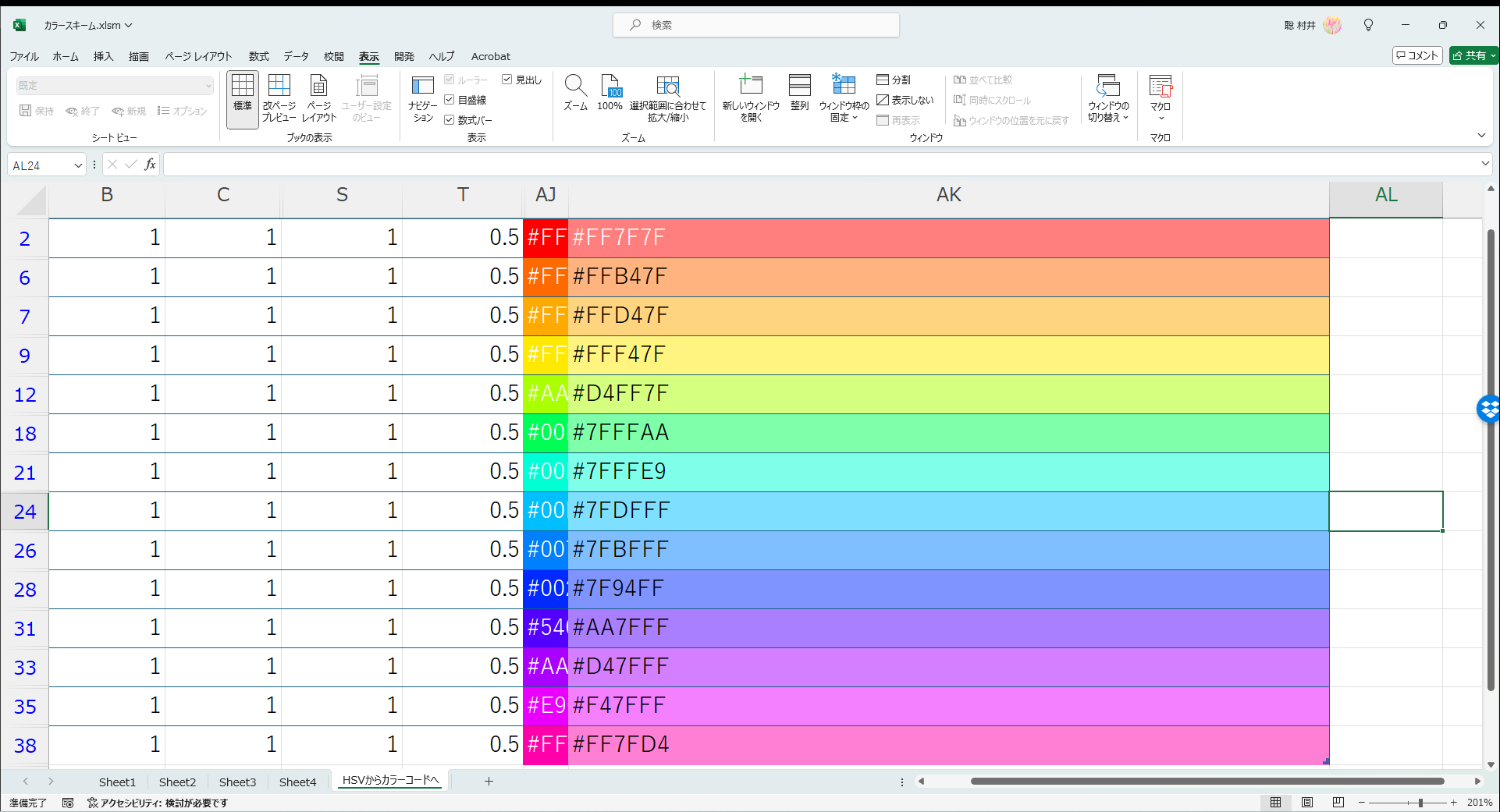Collapse the ribbon with chevron
The image size is (1500, 812).
pos(1481,136)
